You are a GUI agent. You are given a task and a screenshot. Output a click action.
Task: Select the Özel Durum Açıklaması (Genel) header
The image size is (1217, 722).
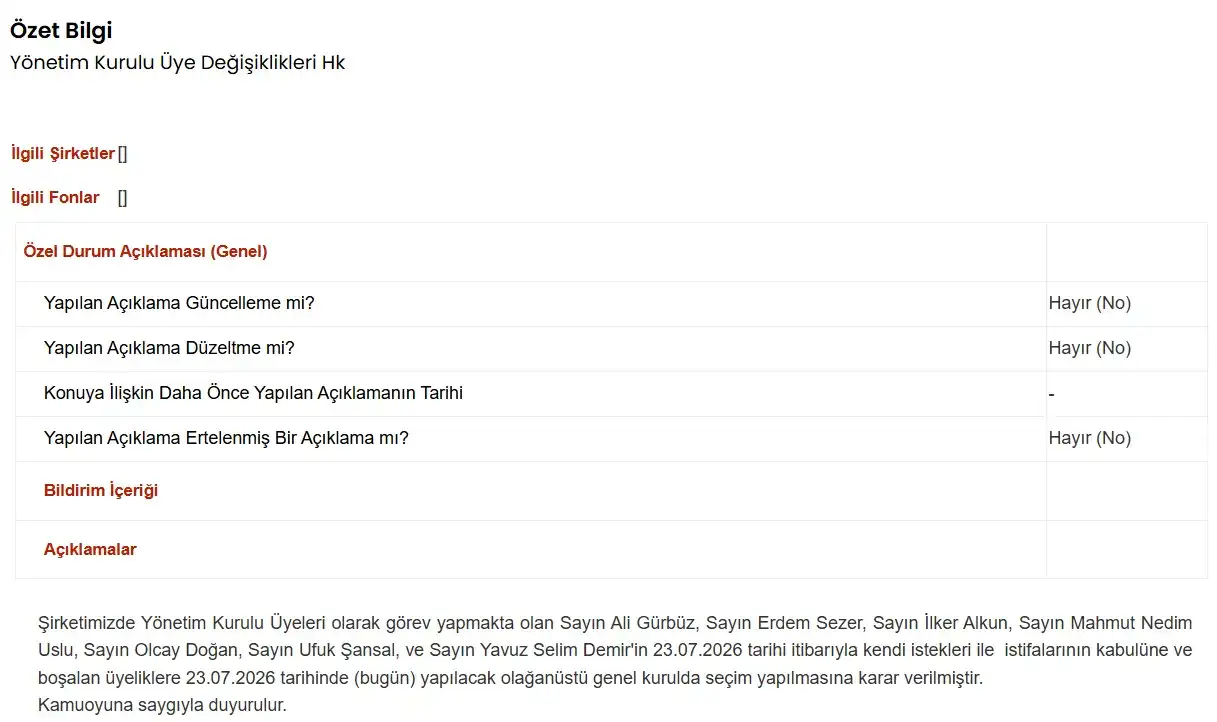click(x=145, y=251)
